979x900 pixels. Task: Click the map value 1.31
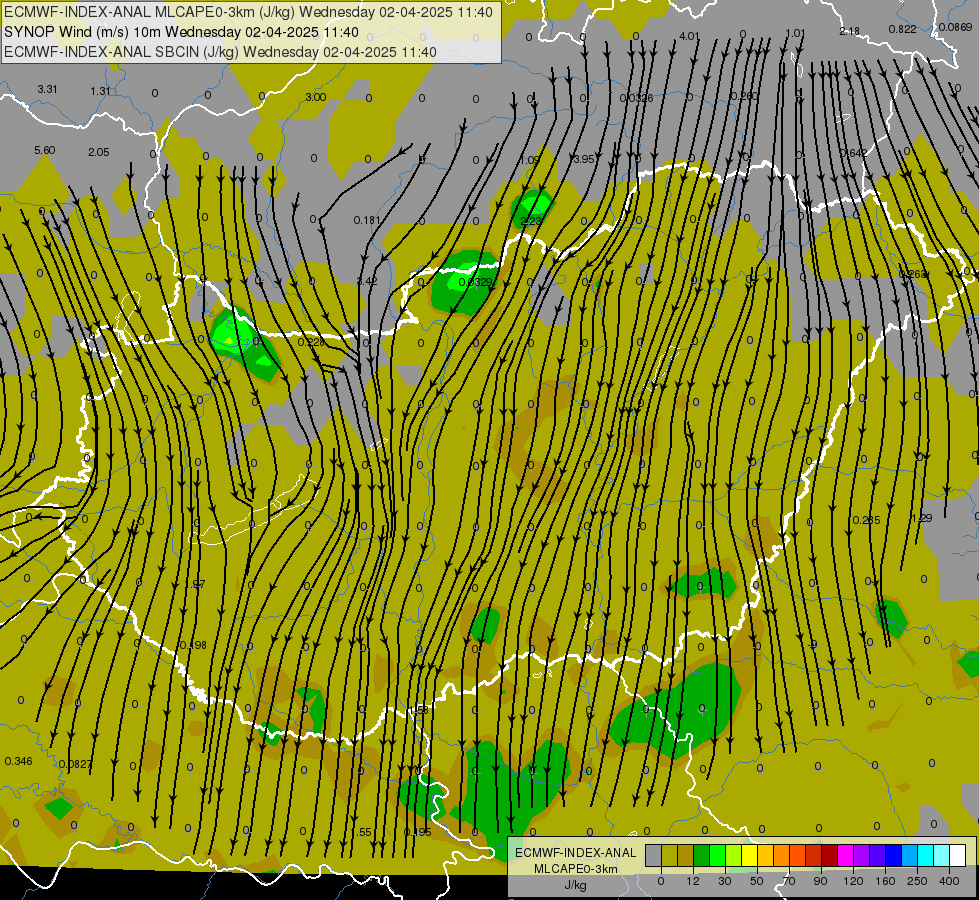click(x=101, y=91)
